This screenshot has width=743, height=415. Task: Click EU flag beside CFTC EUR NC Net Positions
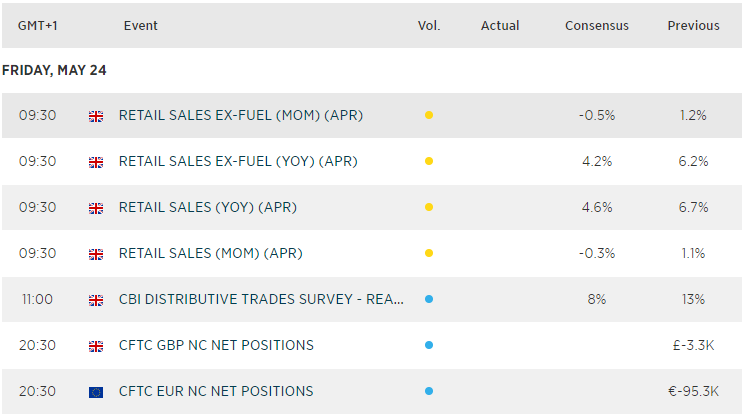(x=97, y=392)
